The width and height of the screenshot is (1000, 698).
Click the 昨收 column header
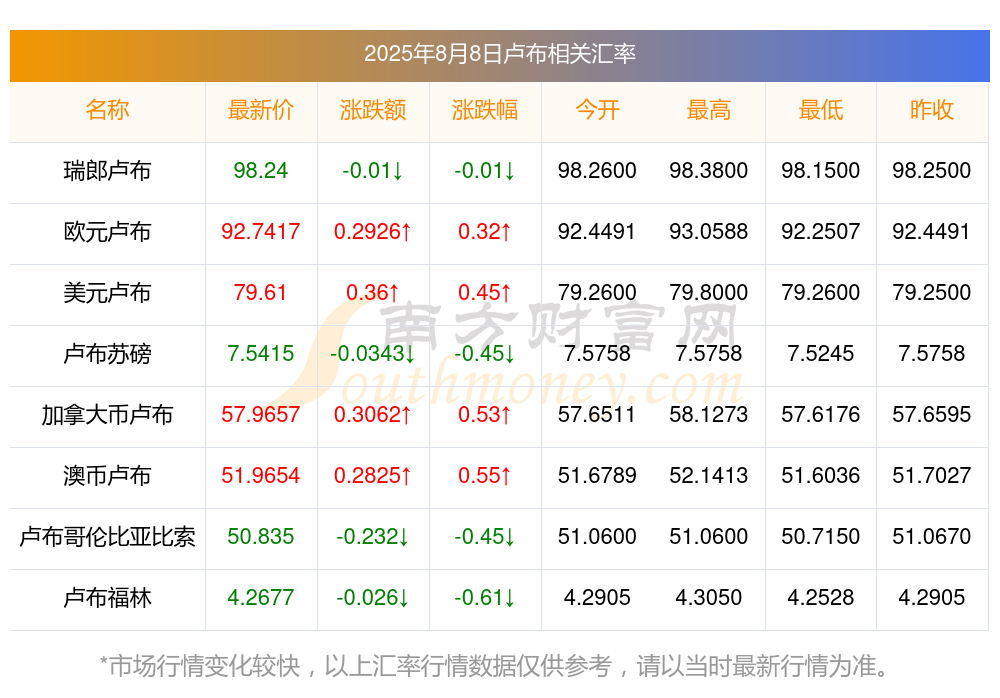(932, 110)
